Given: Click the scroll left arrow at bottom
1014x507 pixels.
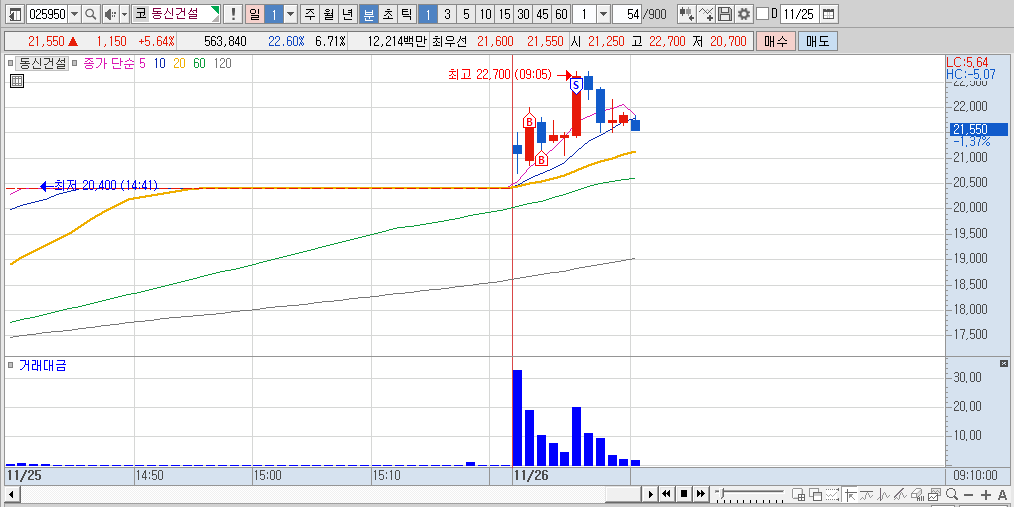Looking at the screenshot, I should [10, 495].
